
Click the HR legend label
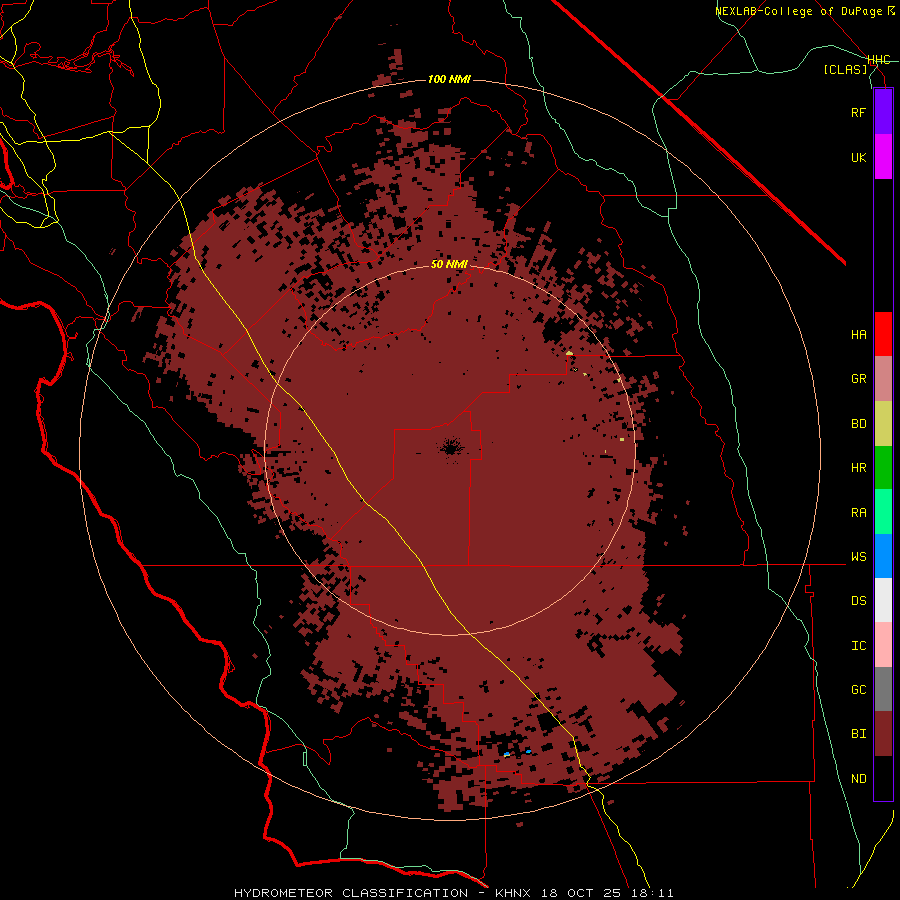859,468
